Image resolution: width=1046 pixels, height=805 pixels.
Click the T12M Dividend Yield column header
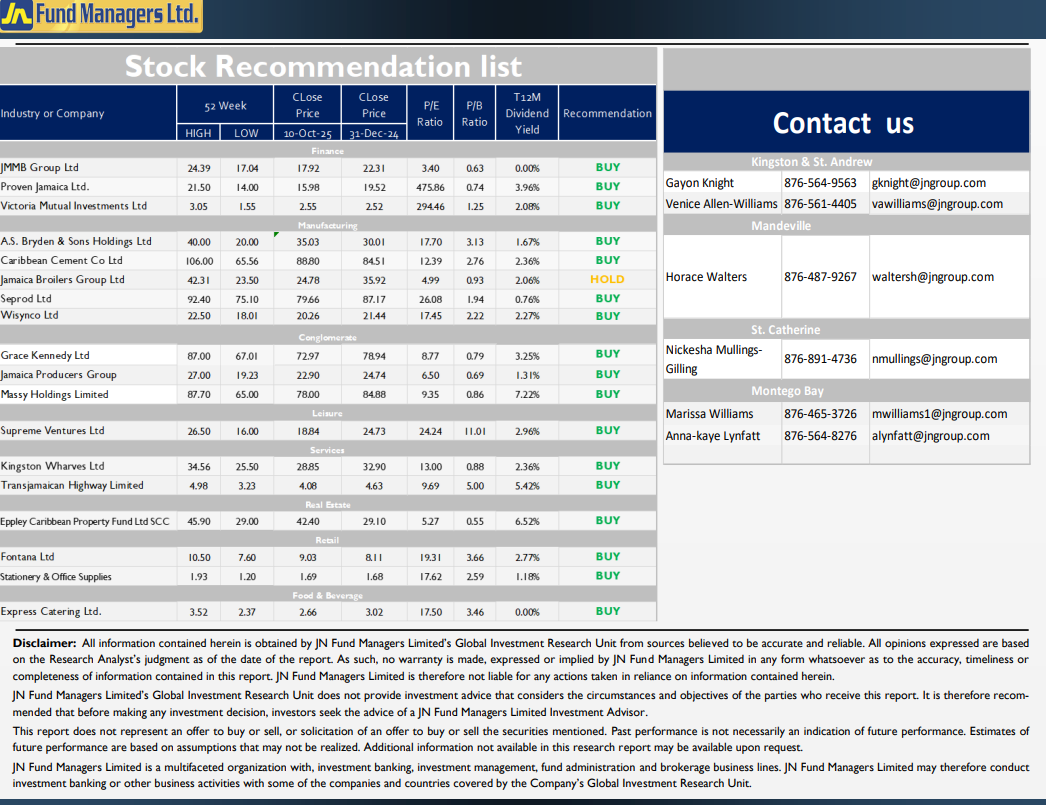tap(527, 114)
